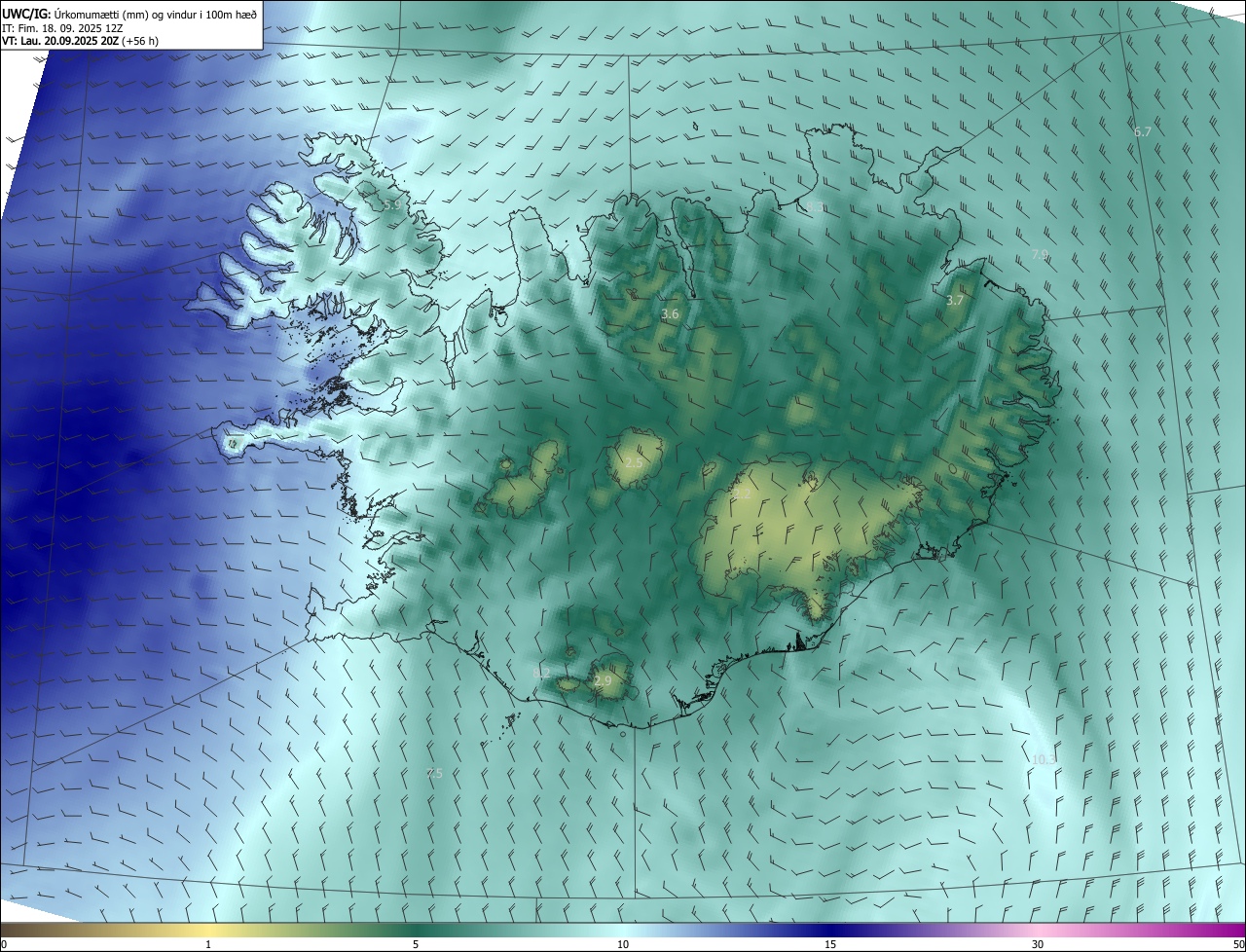Click the 8.2 value label near south coast

[x=542, y=674]
